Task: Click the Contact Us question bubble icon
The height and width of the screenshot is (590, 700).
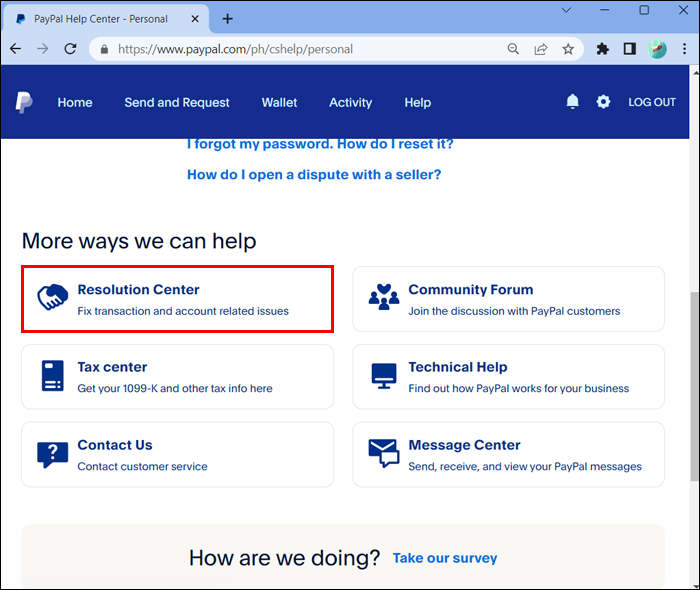Action: pyautogui.click(x=52, y=454)
